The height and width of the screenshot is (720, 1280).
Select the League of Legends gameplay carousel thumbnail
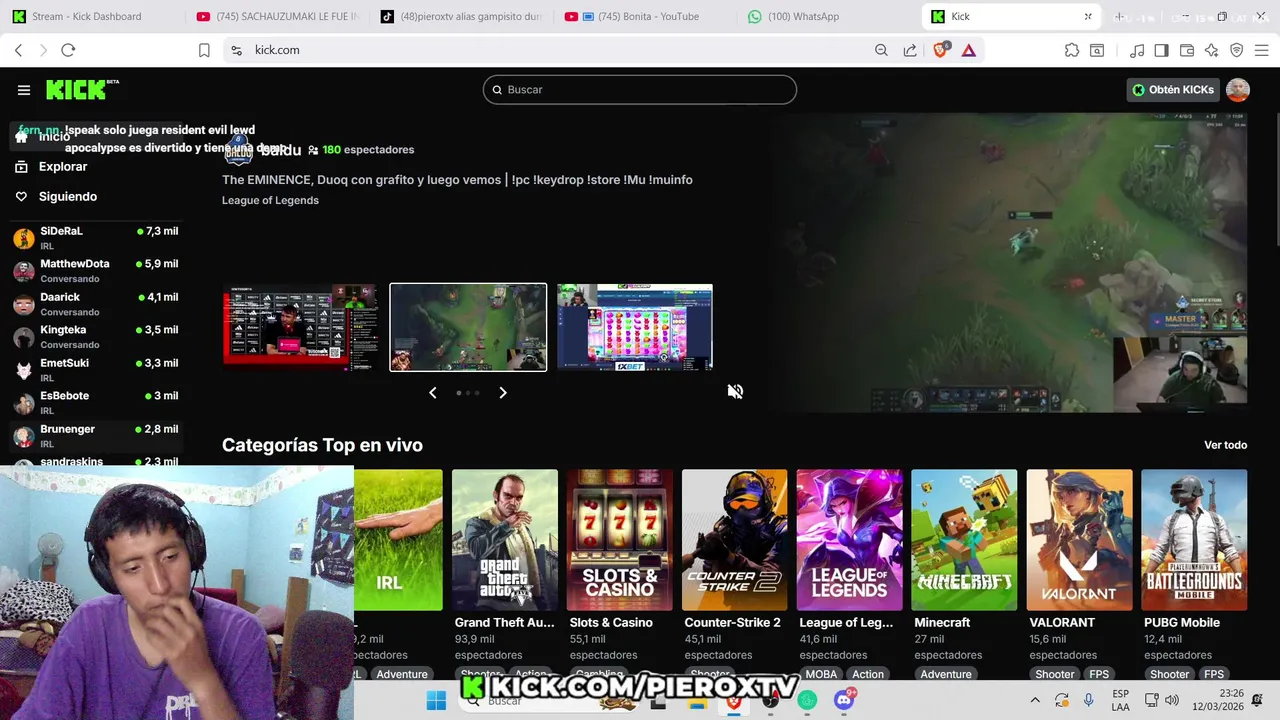tap(468, 327)
